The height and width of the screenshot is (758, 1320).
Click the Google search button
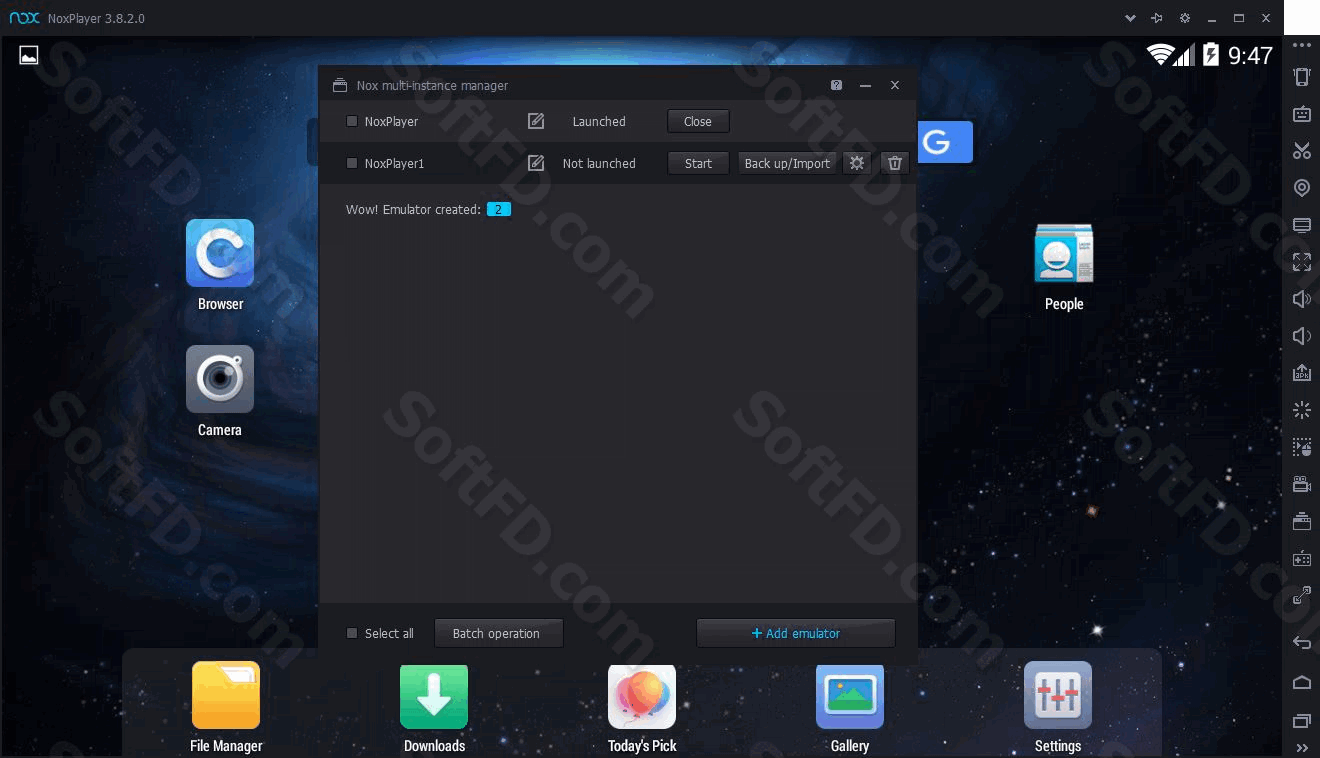(x=945, y=142)
